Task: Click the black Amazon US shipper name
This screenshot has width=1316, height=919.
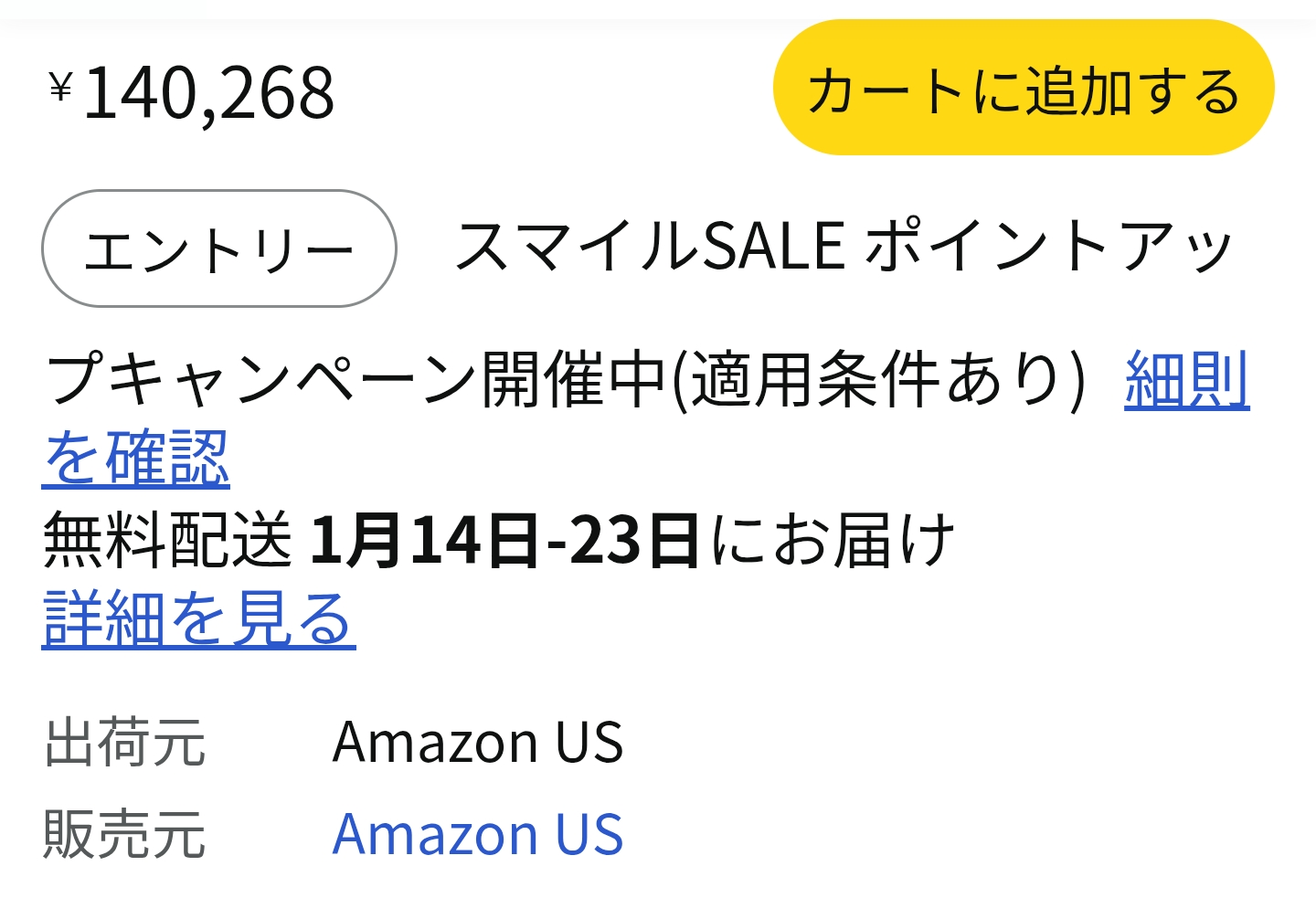Action: [x=477, y=742]
